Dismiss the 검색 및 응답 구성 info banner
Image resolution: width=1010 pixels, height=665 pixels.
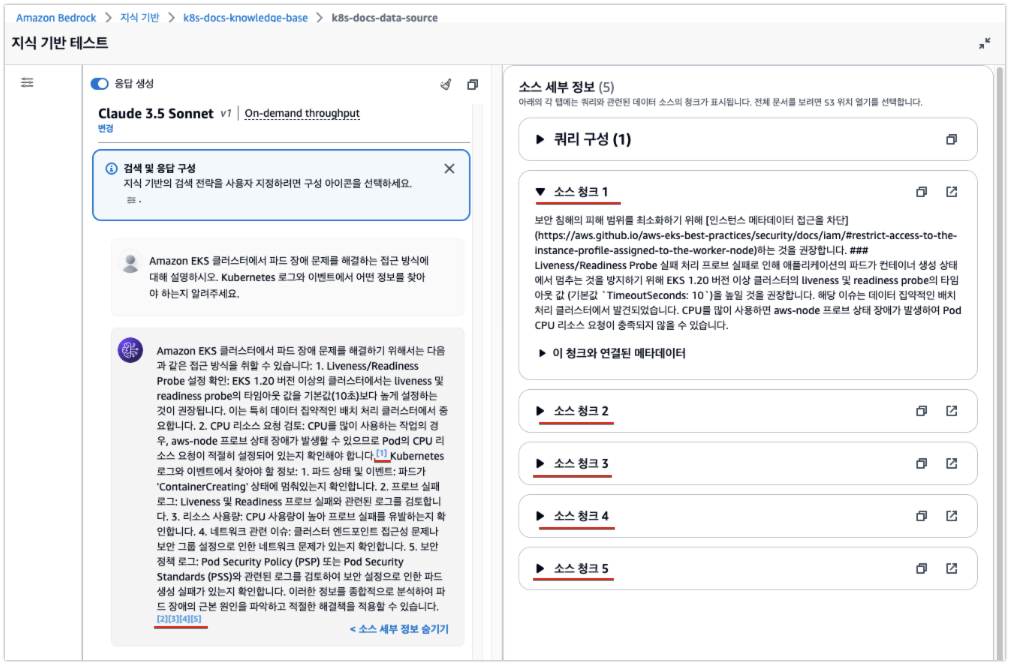(x=450, y=169)
